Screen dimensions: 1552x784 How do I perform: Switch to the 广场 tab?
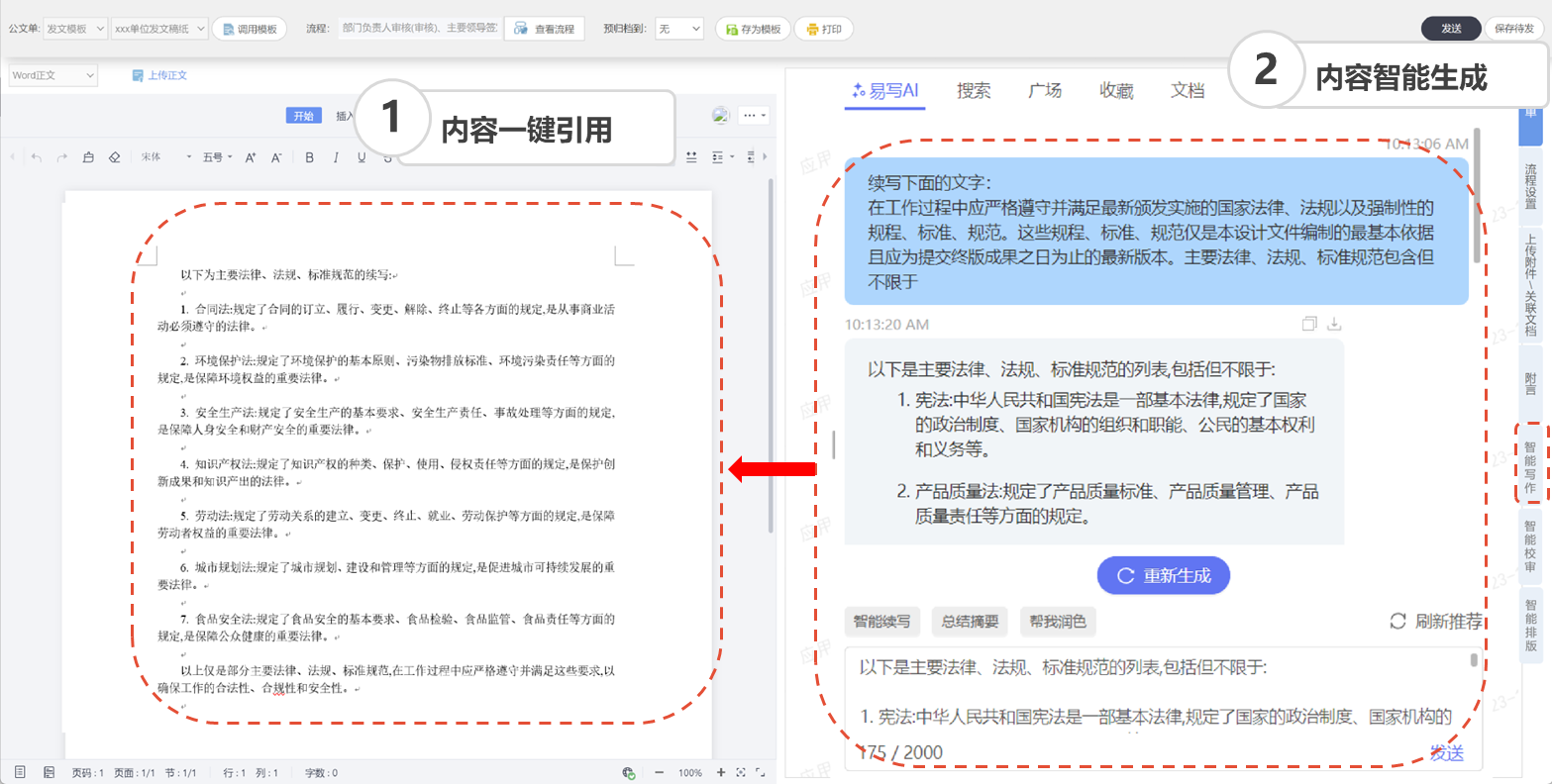pyautogui.click(x=1045, y=90)
